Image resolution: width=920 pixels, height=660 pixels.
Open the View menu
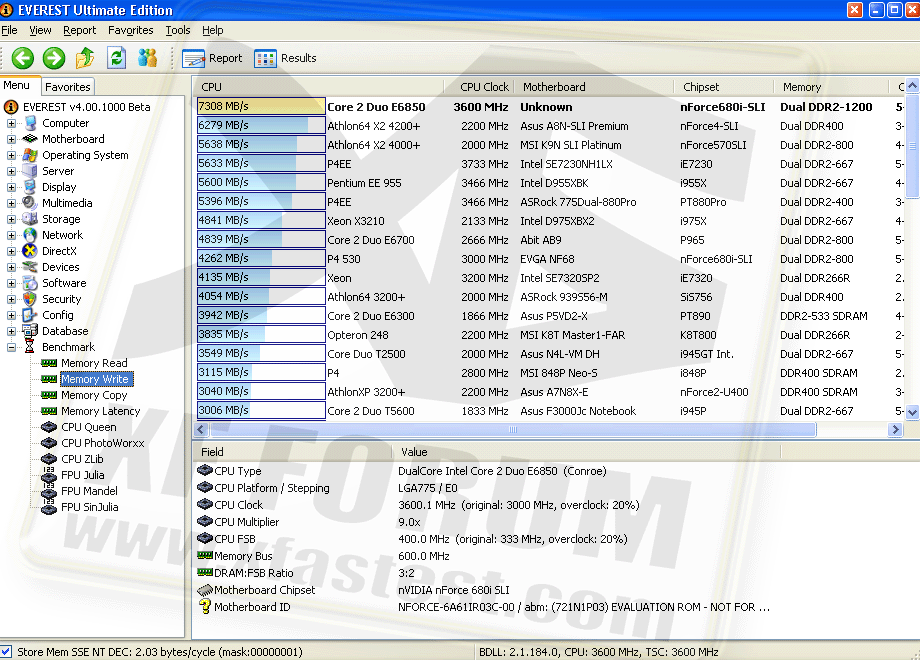pyautogui.click(x=40, y=30)
